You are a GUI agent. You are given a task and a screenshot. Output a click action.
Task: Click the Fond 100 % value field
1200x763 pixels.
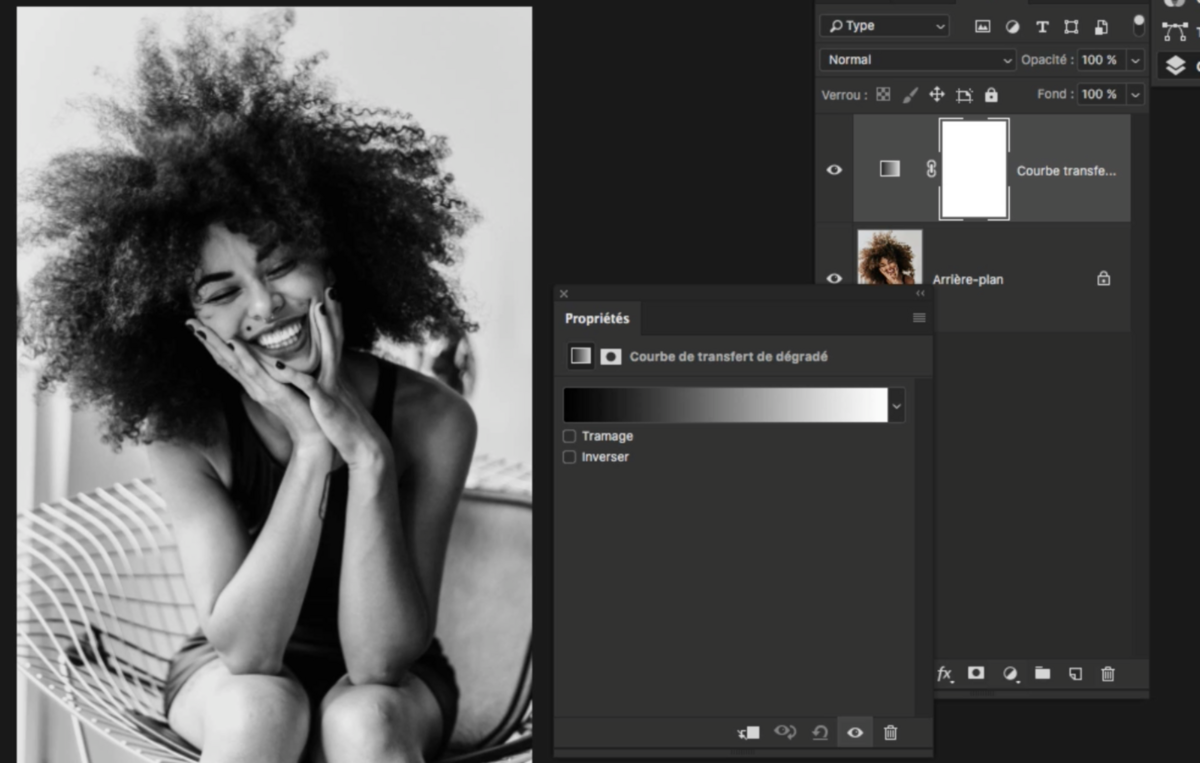pos(1101,94)
